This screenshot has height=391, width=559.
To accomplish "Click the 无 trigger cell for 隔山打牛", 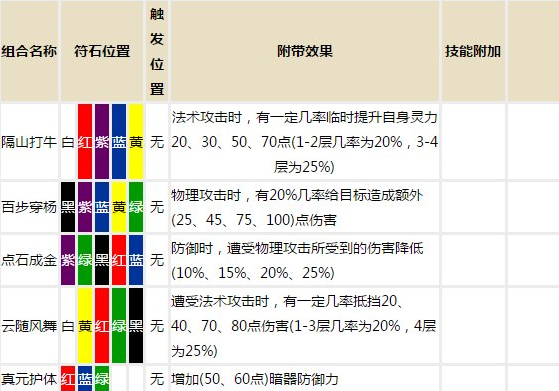I will [x=157, y=142].
